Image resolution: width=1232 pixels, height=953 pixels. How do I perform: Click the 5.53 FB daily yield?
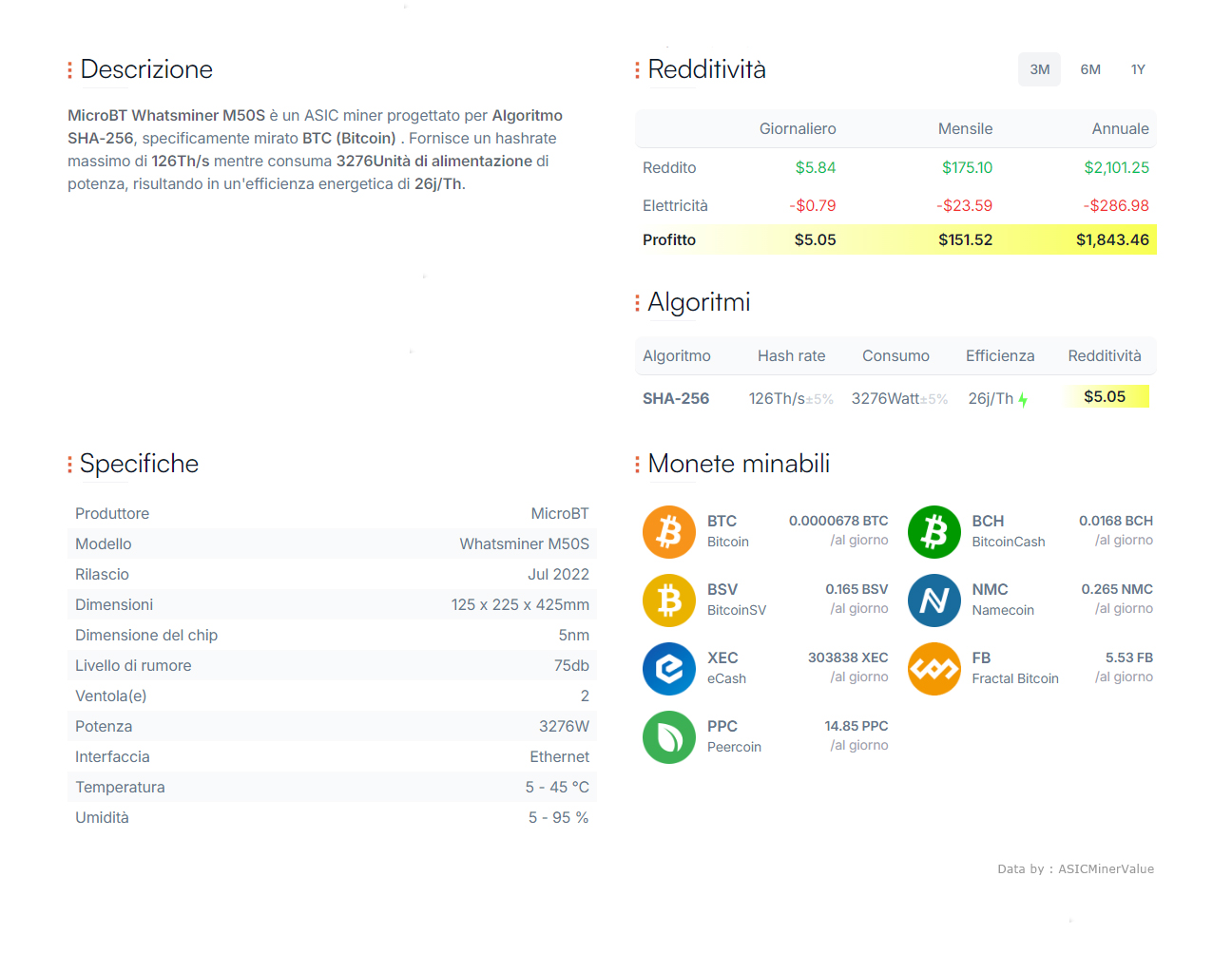click(1129, 658)
